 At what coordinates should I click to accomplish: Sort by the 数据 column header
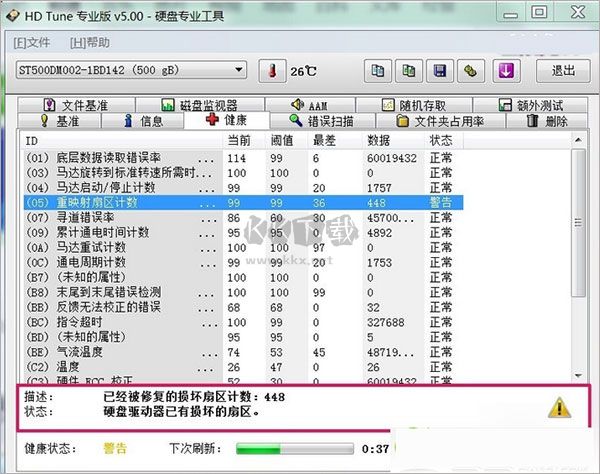click(x=393, y=141)
